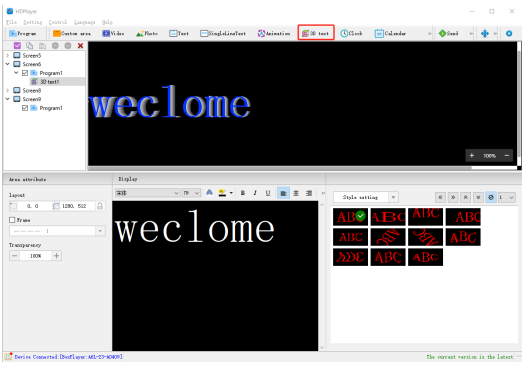
Task: Decrease transparency with minus button
Action: 14,256
